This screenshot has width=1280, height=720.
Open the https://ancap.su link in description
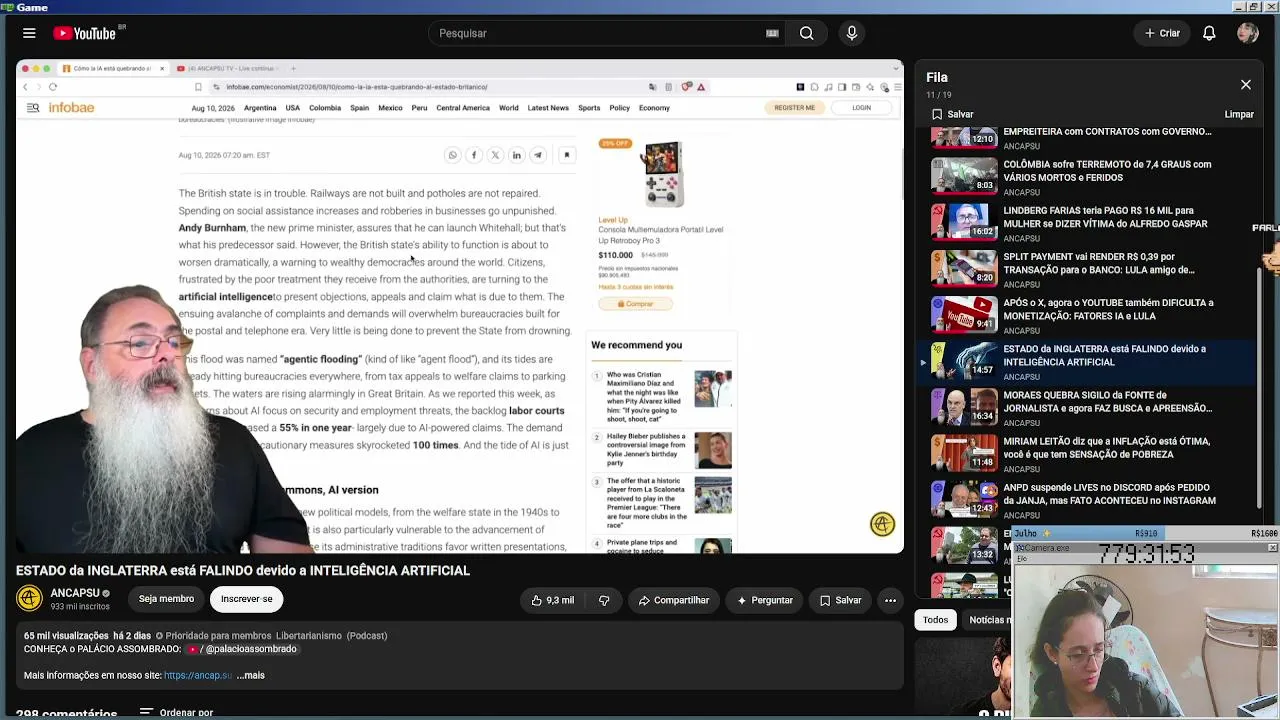198,675
